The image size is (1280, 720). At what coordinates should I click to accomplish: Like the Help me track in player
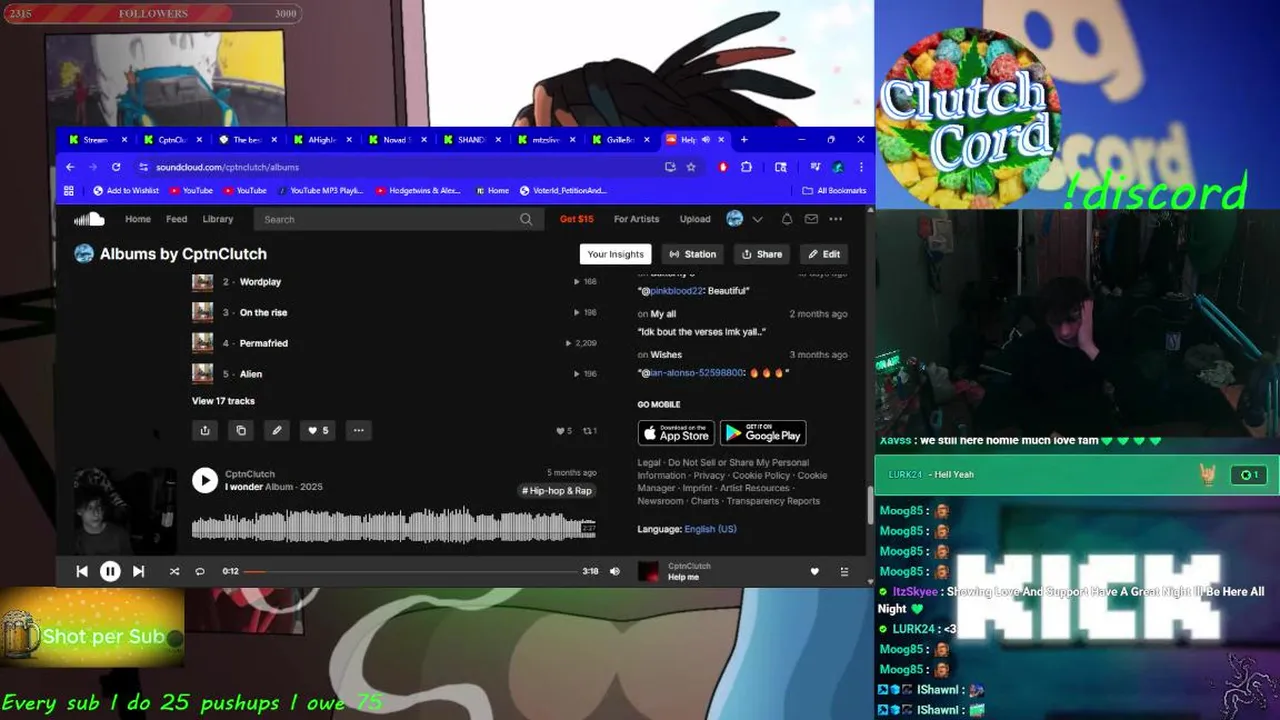point(814,571)
